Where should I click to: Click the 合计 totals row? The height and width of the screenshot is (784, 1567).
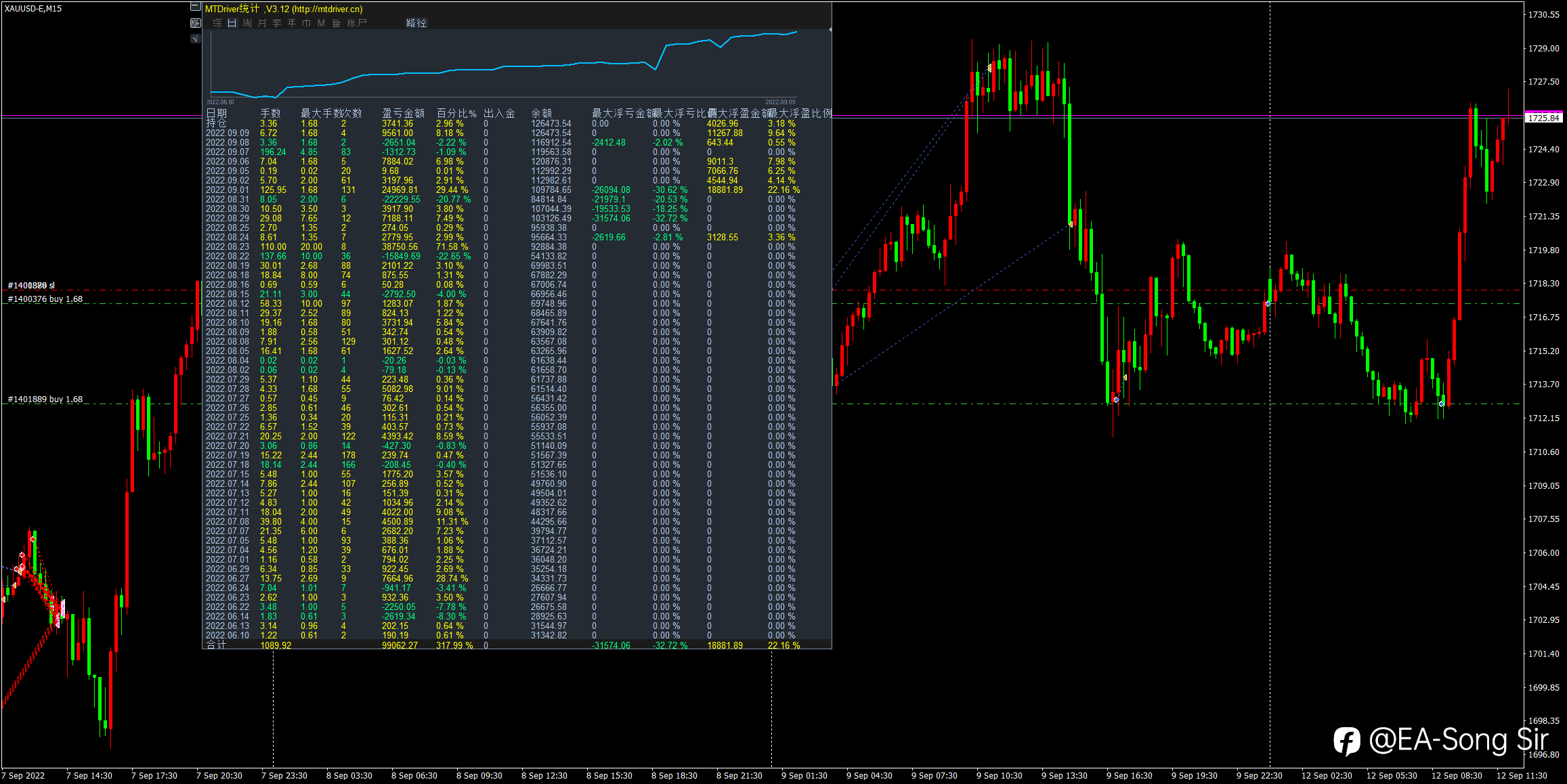(217, 645)
